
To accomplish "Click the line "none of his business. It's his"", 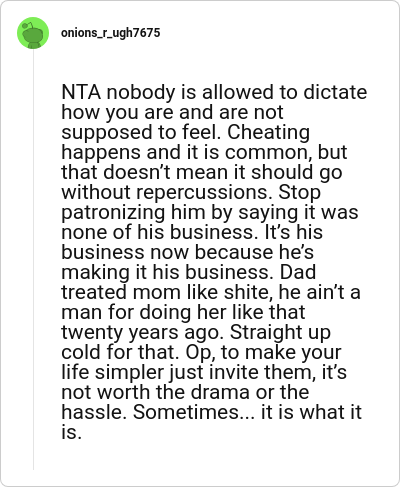I will click(192, 232).
